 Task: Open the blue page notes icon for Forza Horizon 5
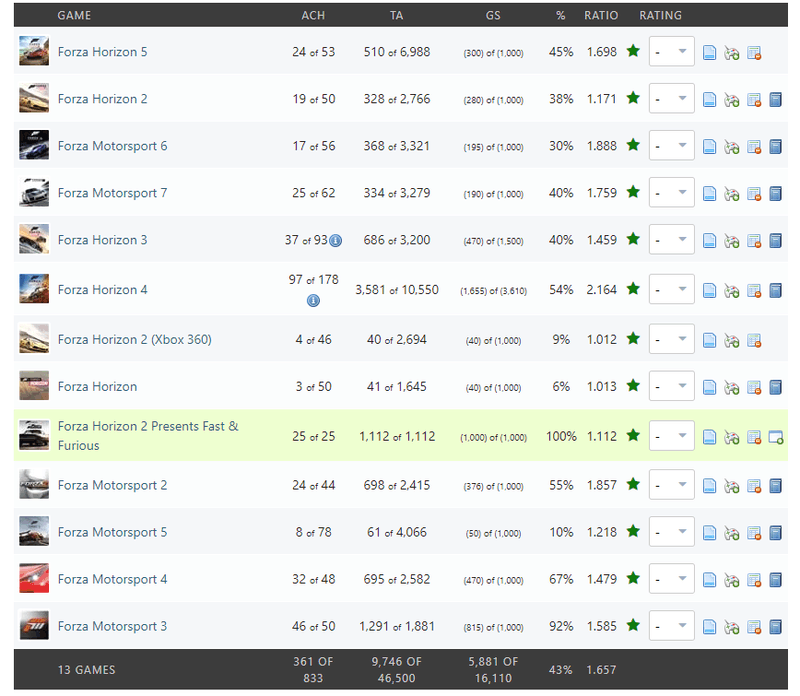coord(709,53)
